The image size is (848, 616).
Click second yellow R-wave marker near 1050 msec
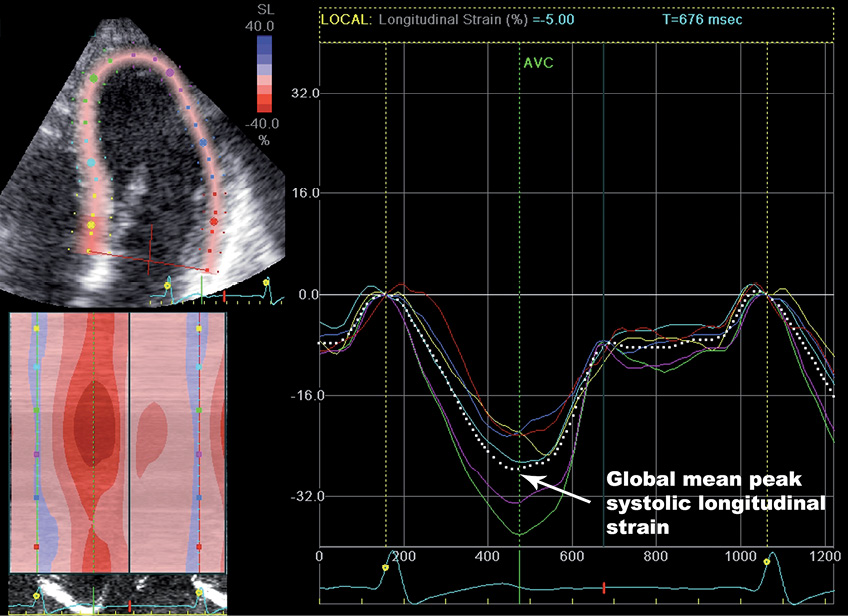pos(767,562)
